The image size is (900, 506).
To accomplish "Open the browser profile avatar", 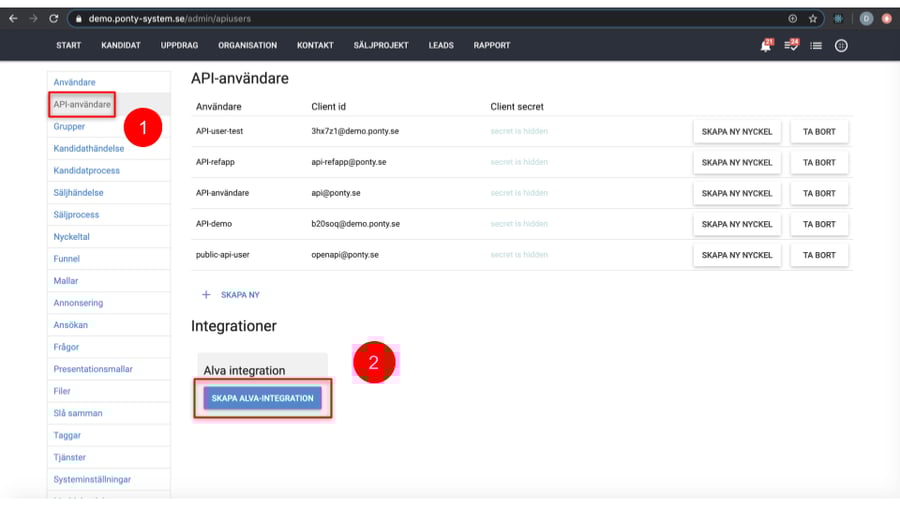I will click(866, 18).
